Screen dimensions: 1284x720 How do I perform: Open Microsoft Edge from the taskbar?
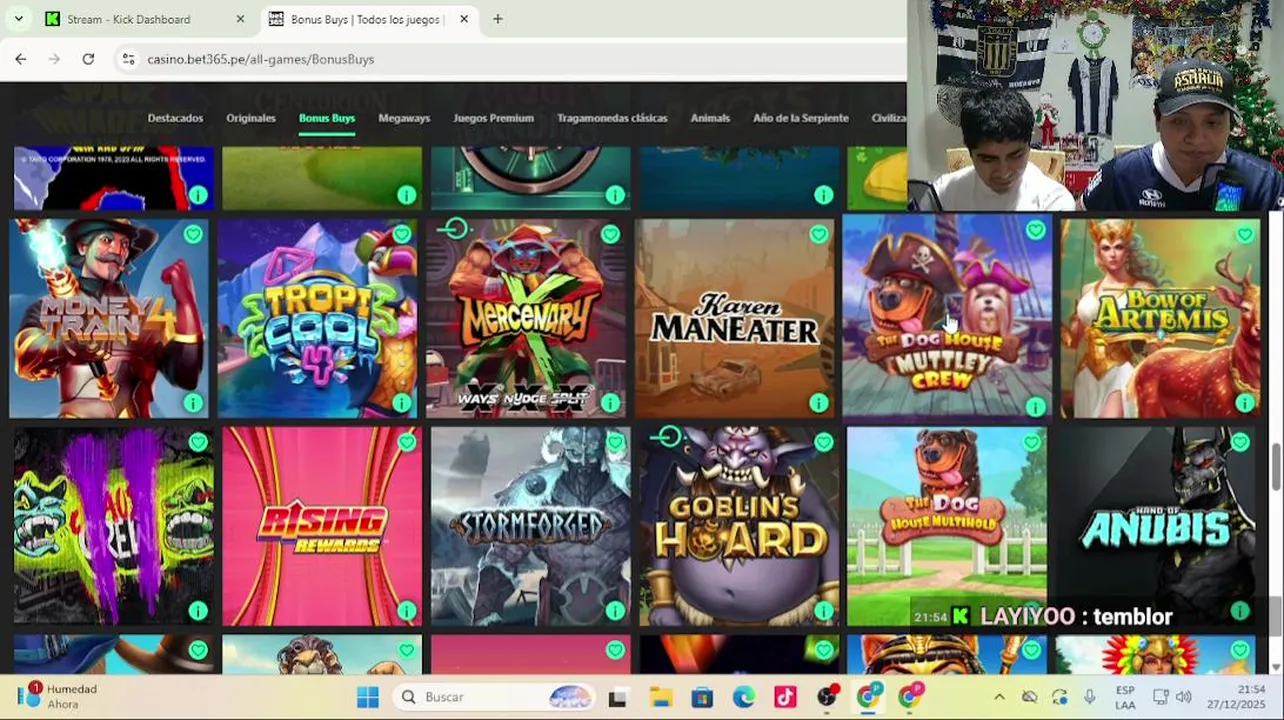coord(743,697)
